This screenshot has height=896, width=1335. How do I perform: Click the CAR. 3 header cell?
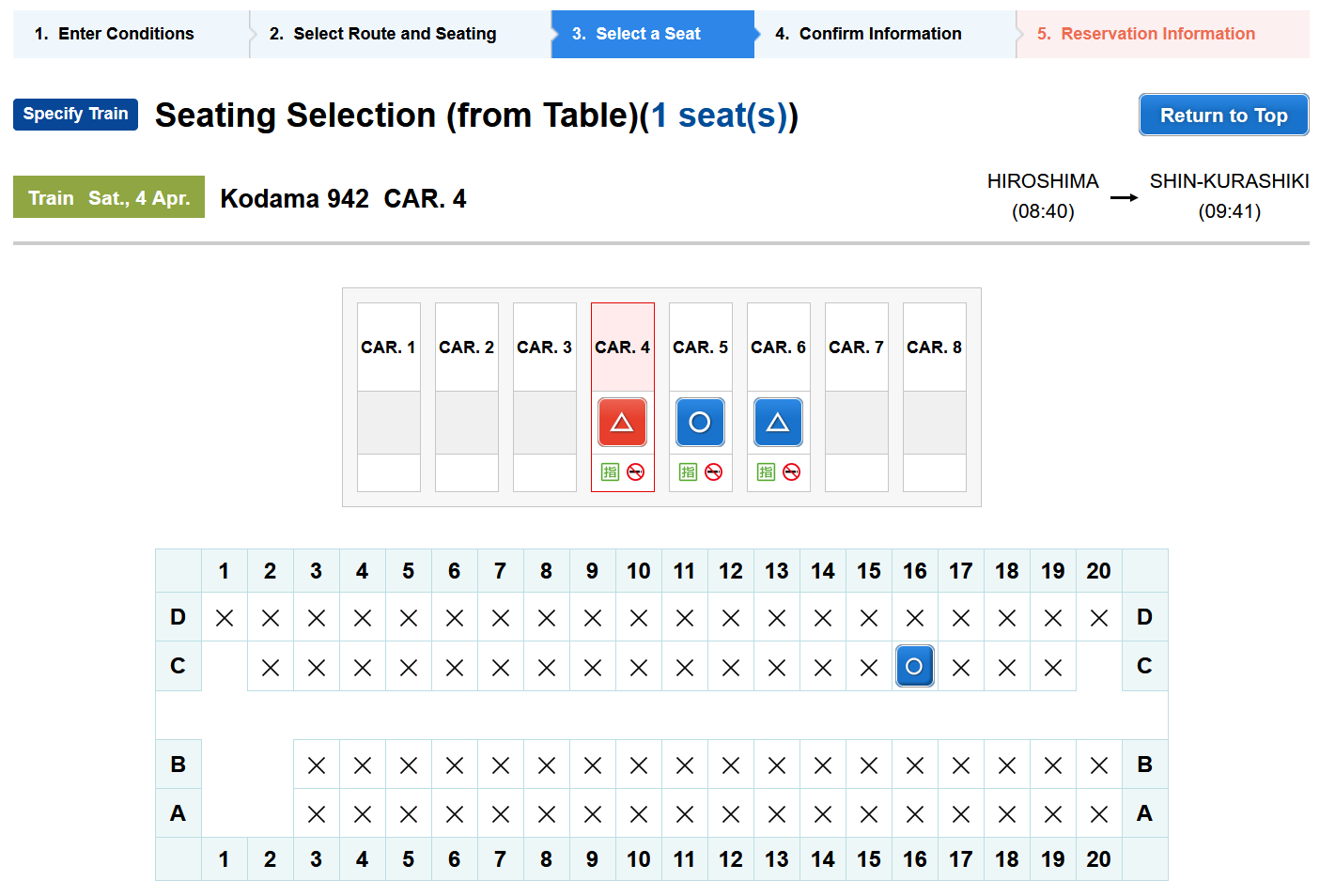point(545,347)
